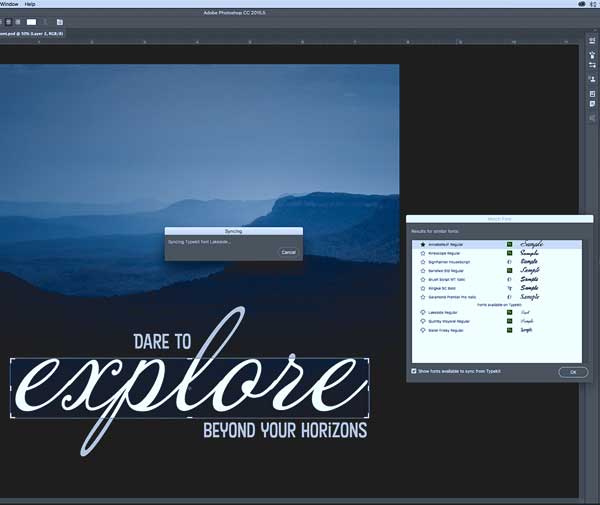Favorite the Kinescope Regular font star

coord(423,253)
